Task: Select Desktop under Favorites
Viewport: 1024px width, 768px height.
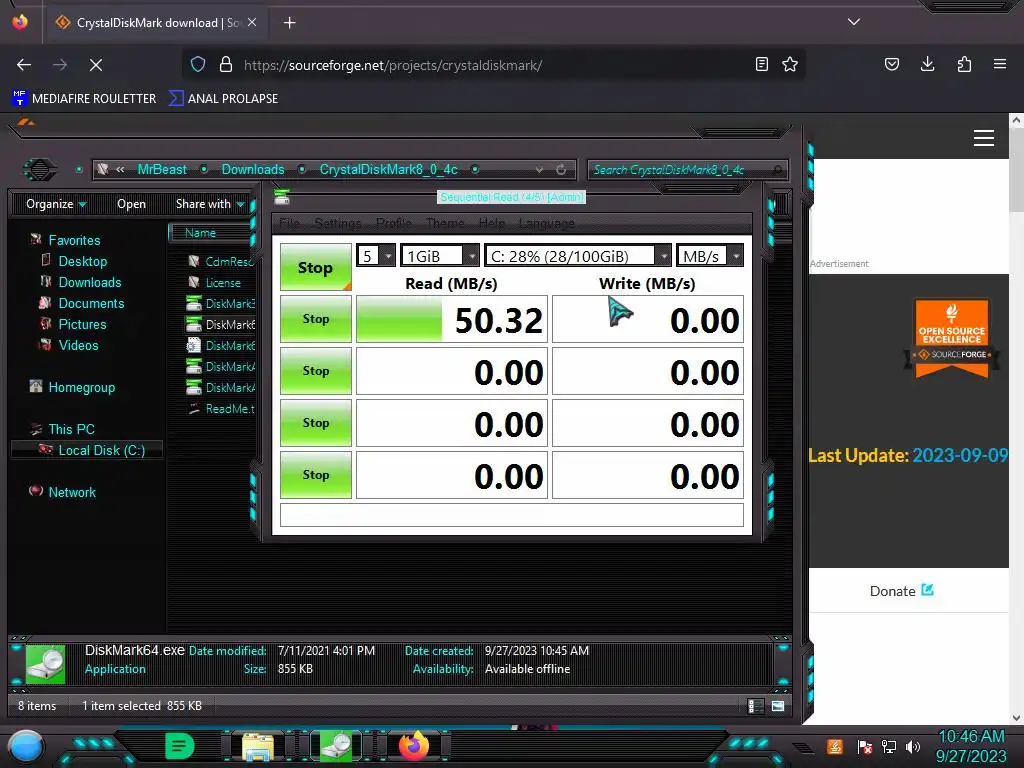Action: pos(82,261)
